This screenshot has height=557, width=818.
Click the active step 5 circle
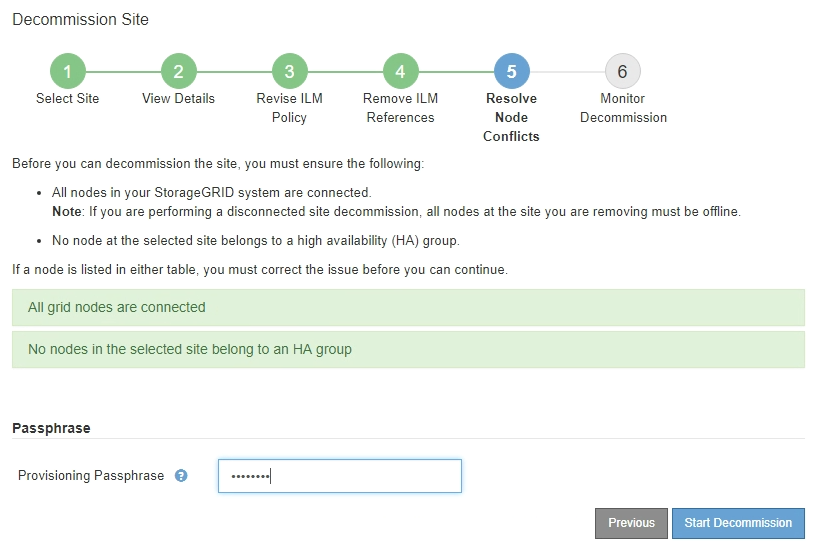pos(512,72)
